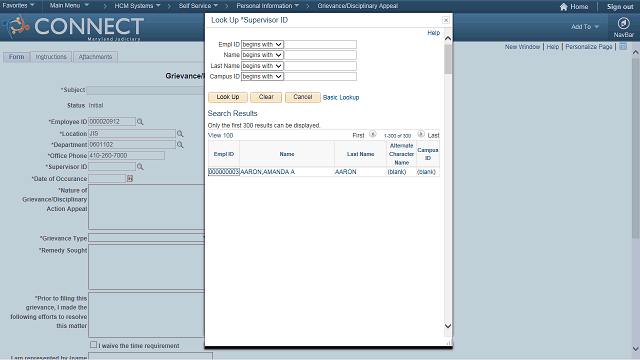
Task: Toggle I waive the time requirement checkbox
Action: [93, 345]
